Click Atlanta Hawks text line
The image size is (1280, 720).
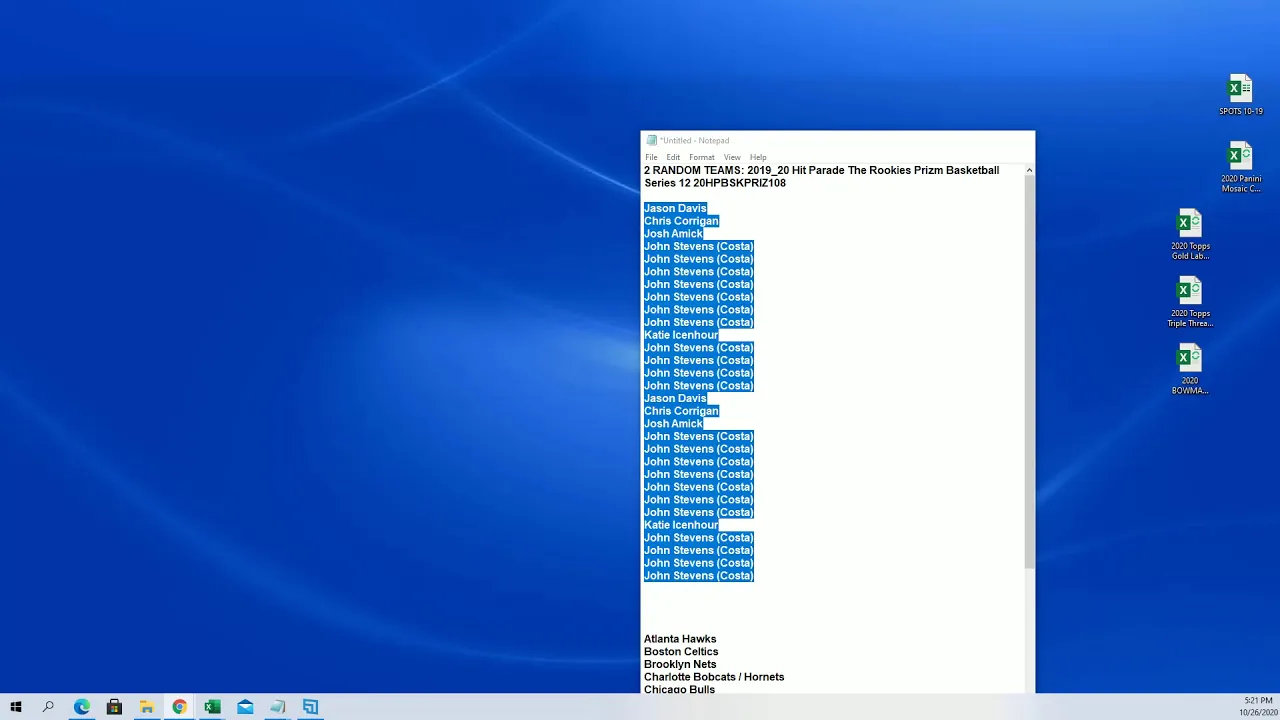(680, 639)
